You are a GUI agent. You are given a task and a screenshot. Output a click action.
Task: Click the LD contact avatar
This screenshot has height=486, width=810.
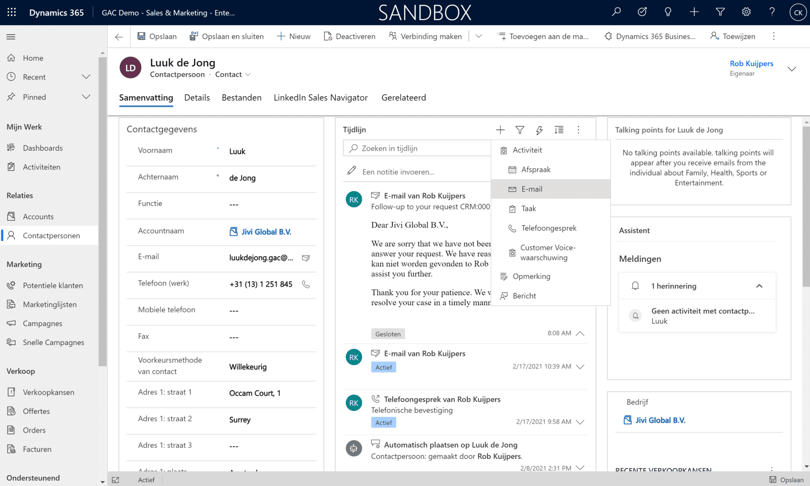(x=130, y=68)
